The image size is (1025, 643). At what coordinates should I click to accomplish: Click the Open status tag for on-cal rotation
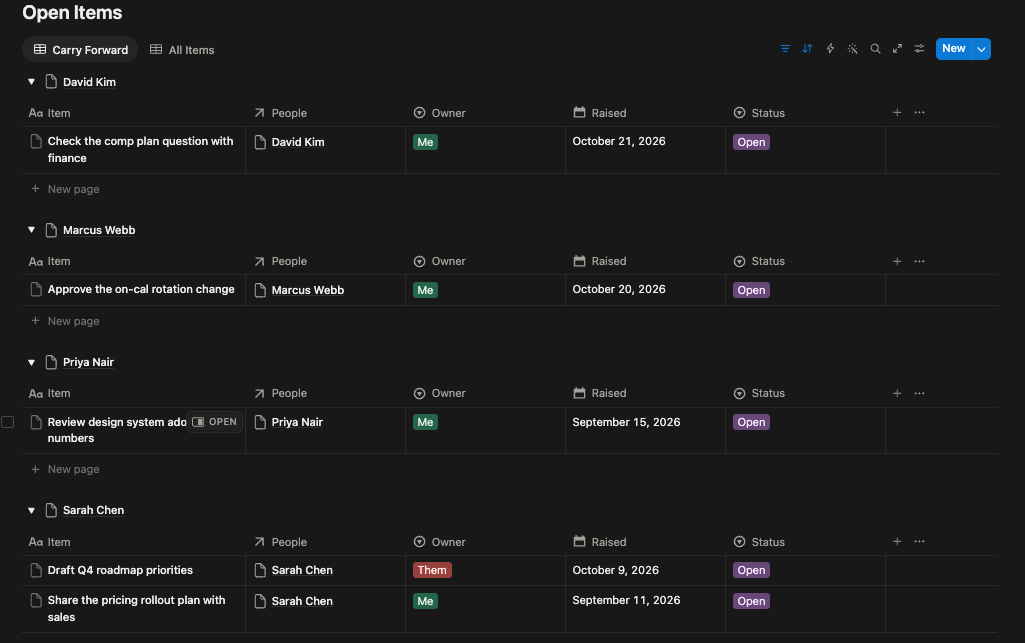tap(751, 290)
